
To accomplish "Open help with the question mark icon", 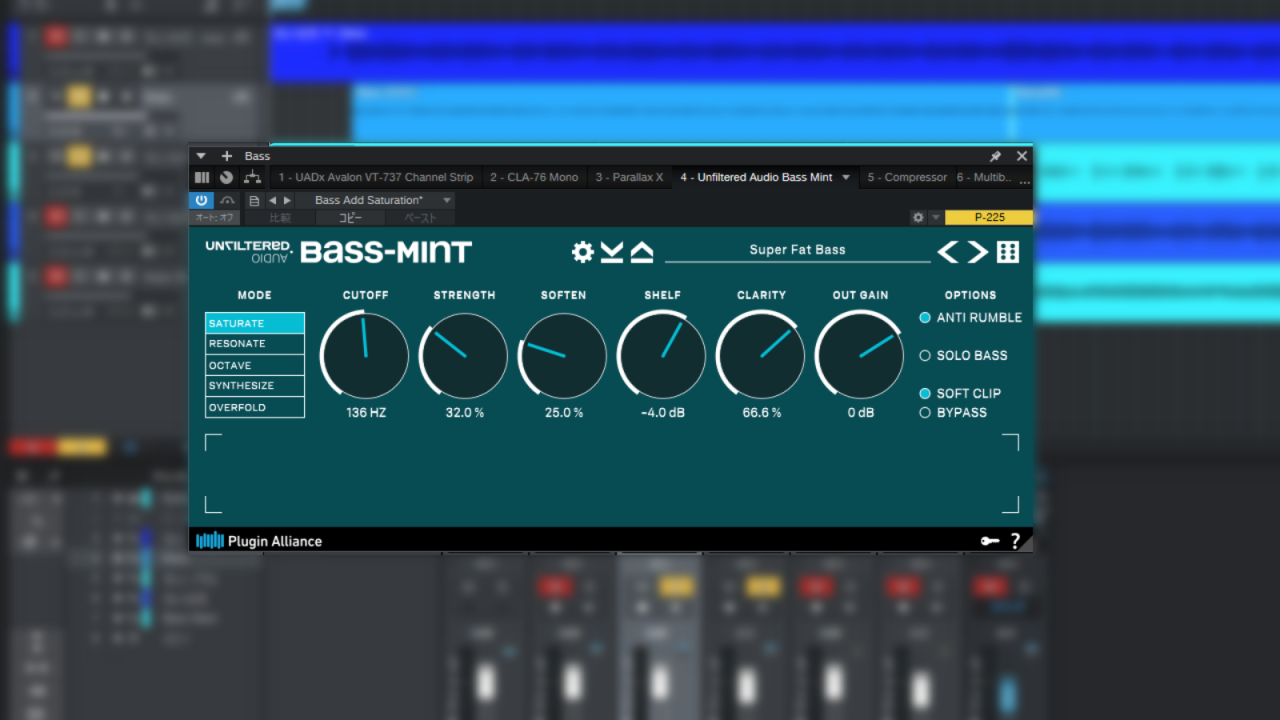I will coord(1016,541).
